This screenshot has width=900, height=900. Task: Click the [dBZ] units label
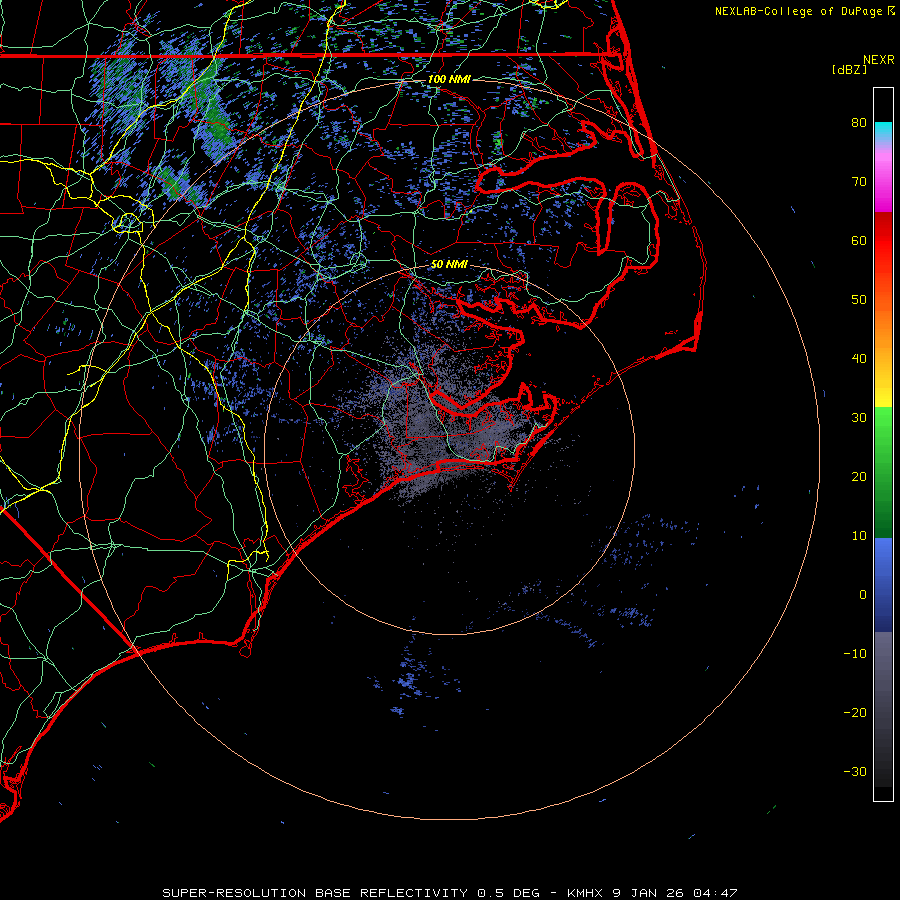click(849, 69)
